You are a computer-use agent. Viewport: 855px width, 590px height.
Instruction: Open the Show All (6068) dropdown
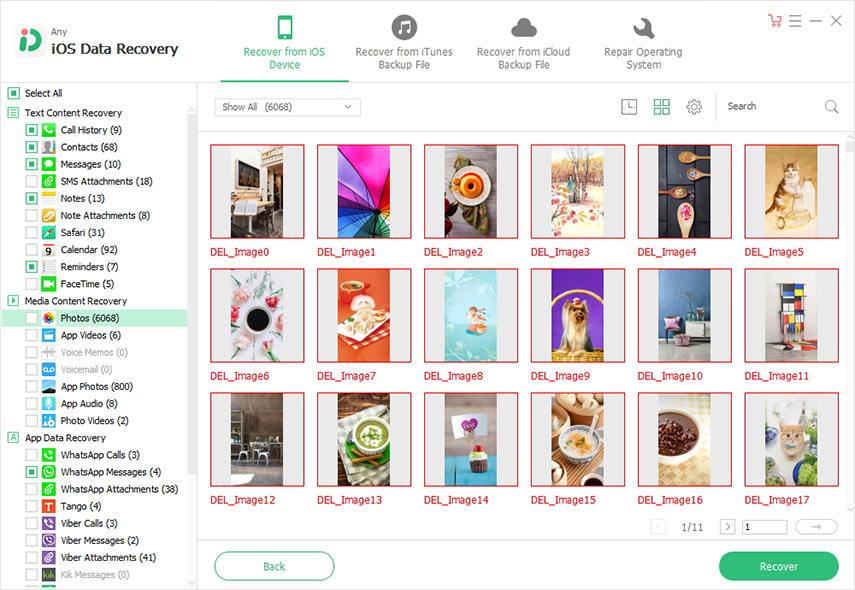point(287,107)
